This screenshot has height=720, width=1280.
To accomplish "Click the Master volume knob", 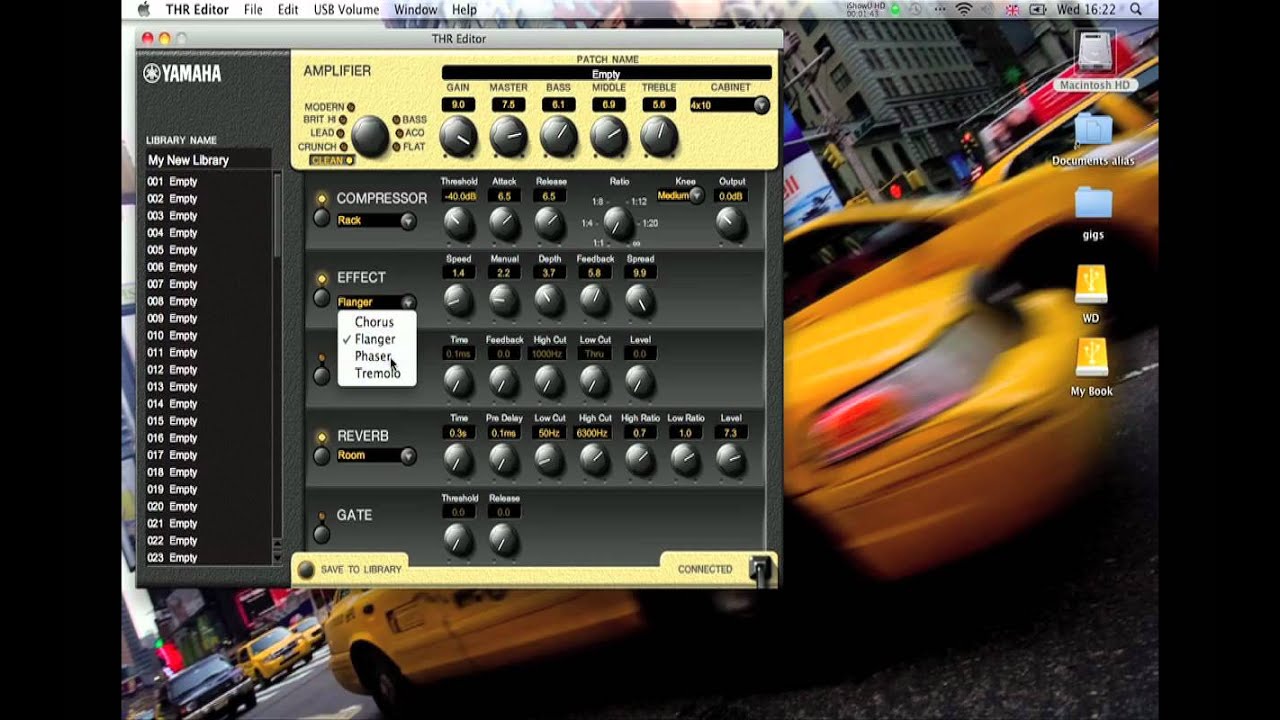I will coord(508,136).
